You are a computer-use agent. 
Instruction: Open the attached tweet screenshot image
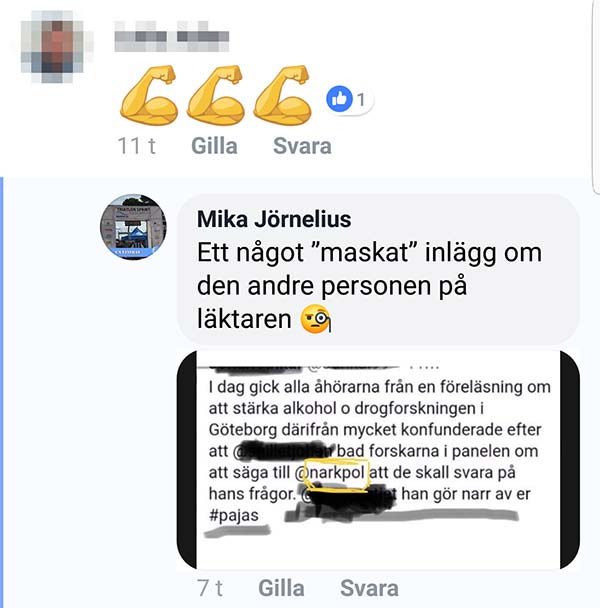point(378,460)
